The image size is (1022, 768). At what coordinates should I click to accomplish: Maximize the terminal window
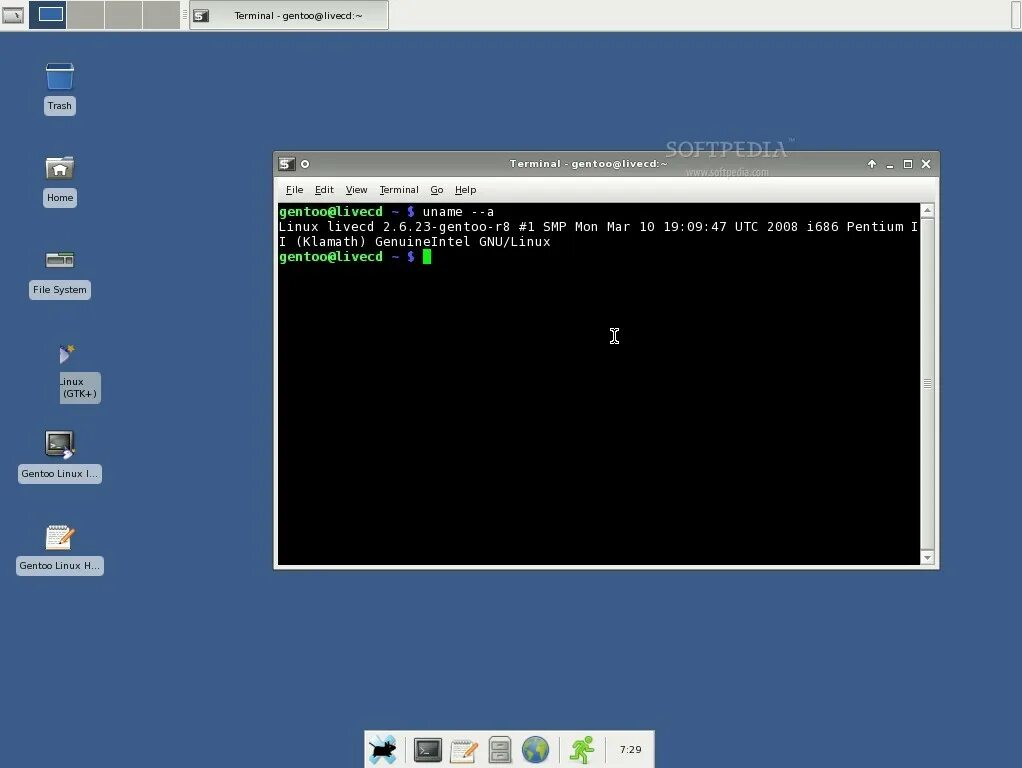tap(907, 164)
